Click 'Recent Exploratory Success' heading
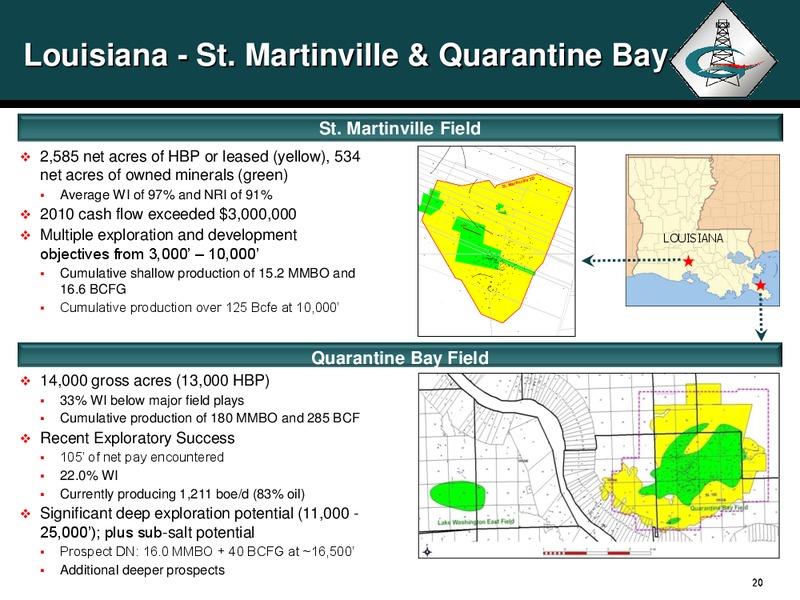The image size is (800, 600). (137, 438)
